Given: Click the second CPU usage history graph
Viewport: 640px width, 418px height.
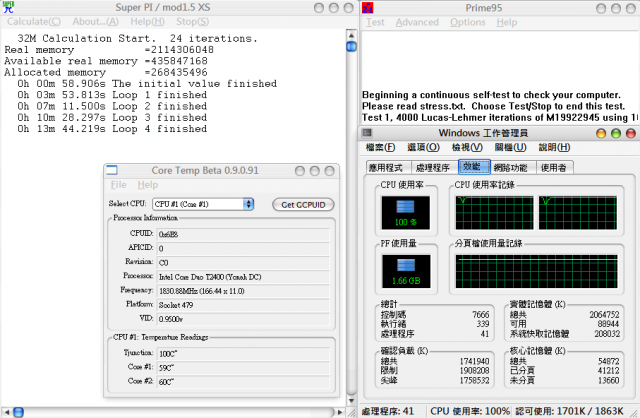Looking at the screenshot, I should click(578, 213).
